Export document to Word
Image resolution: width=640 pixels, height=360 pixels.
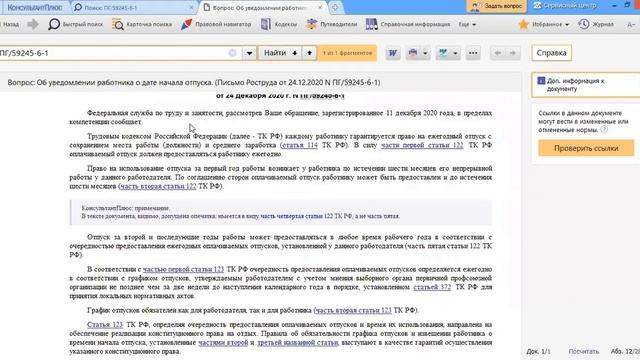click(x=393, y=53)
